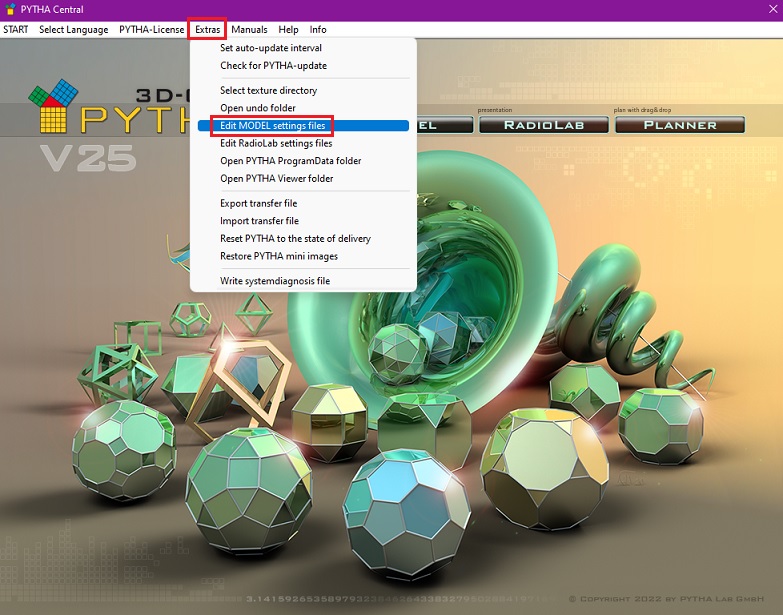Open the Manuals menu
Screen dimensions: 783x615
point(249,29)
